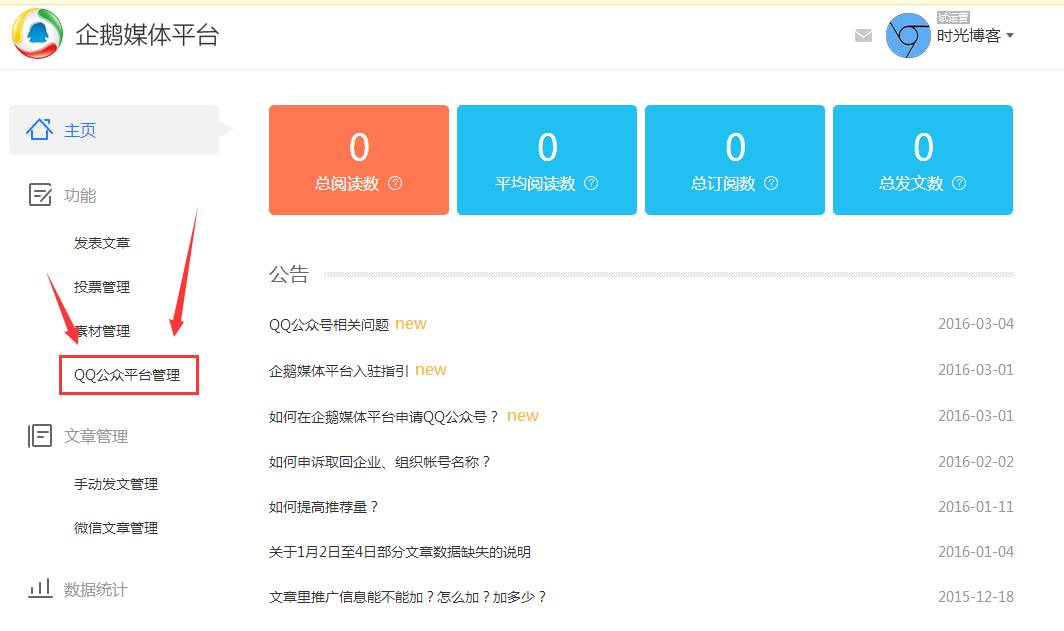Click the date 2015-12-18
Image resolution: width=1064 pixels, height=631 pixels.
coord(976,597)
